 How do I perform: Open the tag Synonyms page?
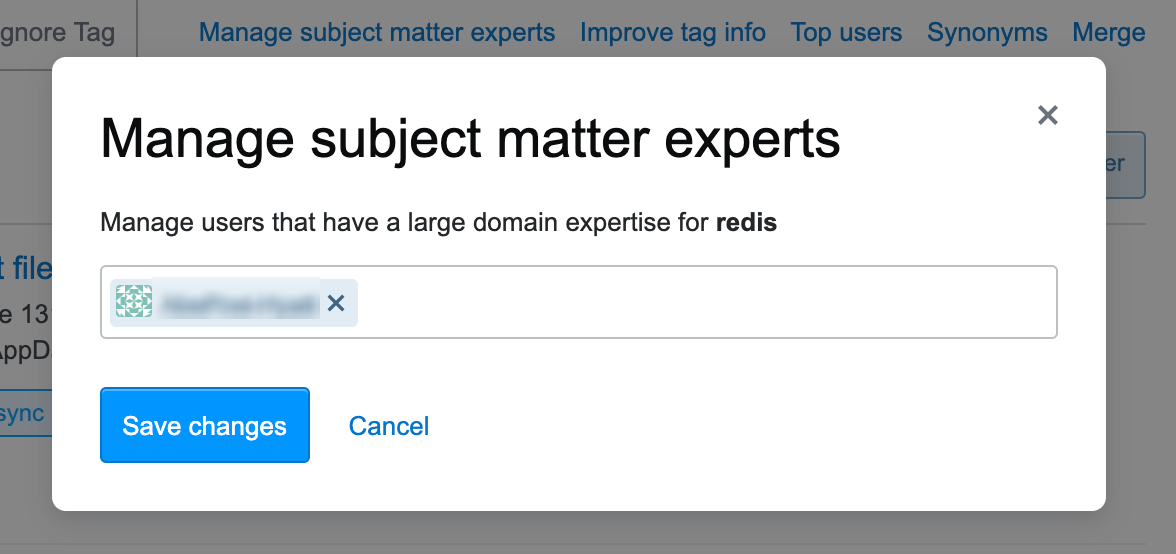(987, 32)
